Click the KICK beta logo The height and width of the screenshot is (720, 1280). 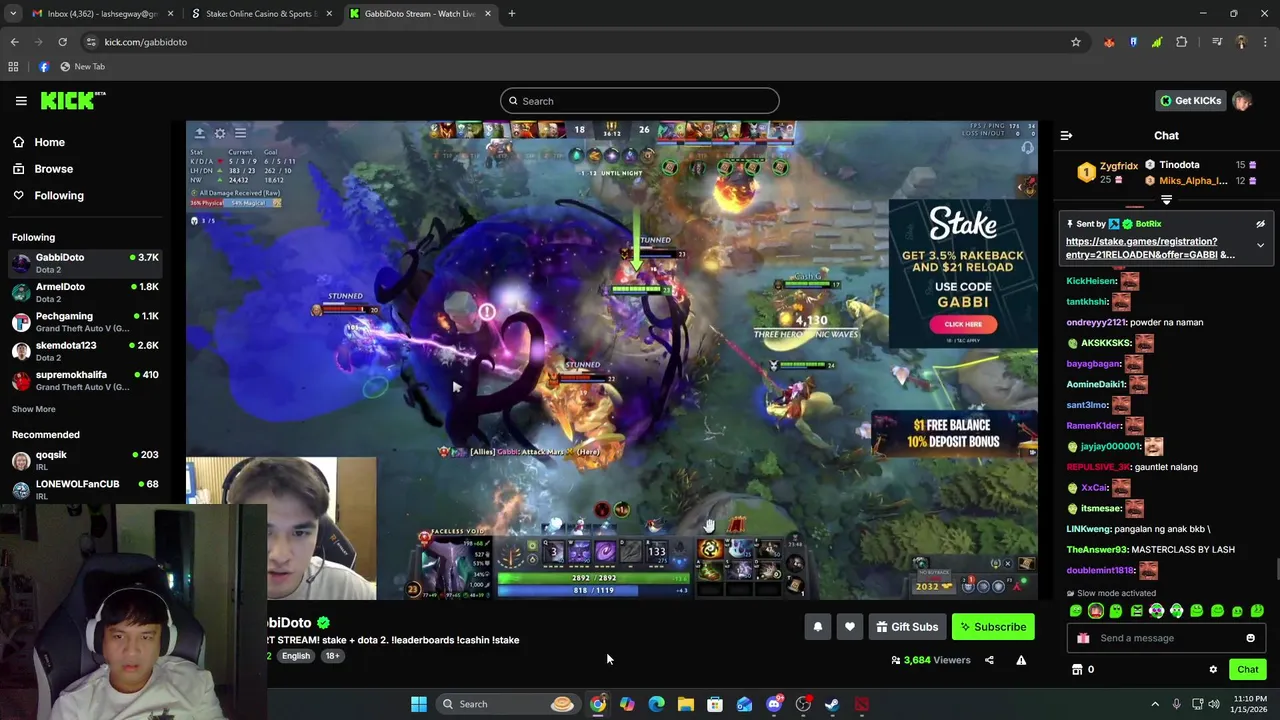tap(73, 100)
